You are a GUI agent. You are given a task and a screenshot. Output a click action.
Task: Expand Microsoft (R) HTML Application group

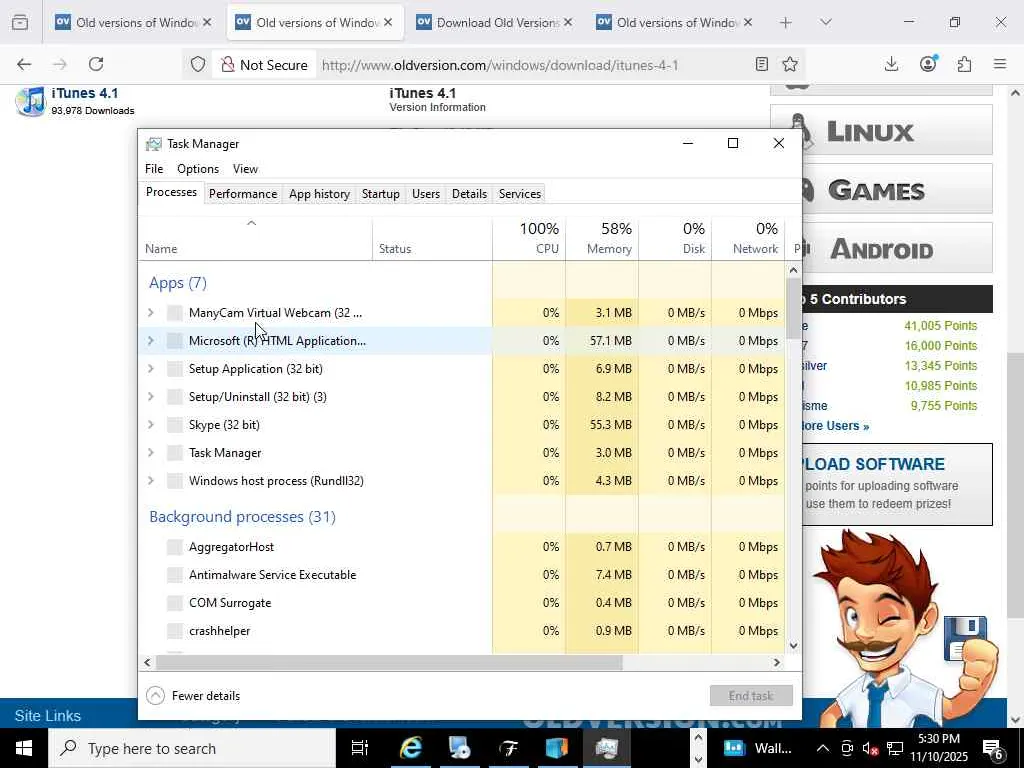[151, 340]
